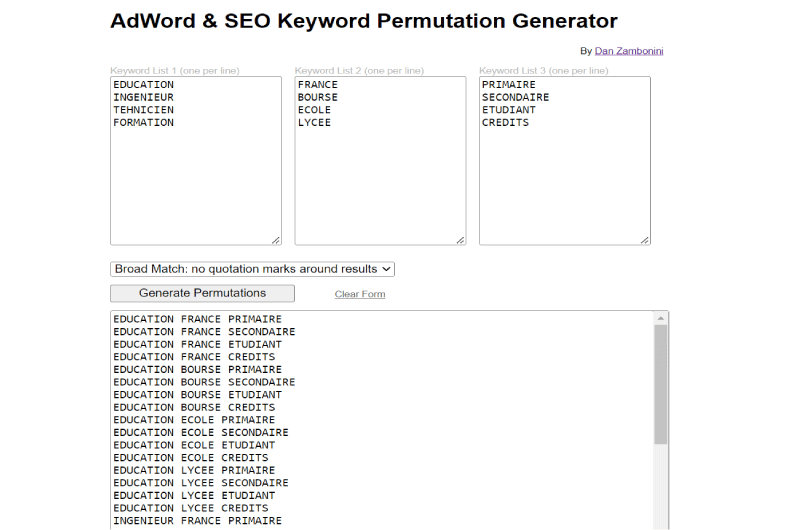Click LYCEE in Keyword List 2
Screen dimensions: 800x530
[x=314, y=123]
